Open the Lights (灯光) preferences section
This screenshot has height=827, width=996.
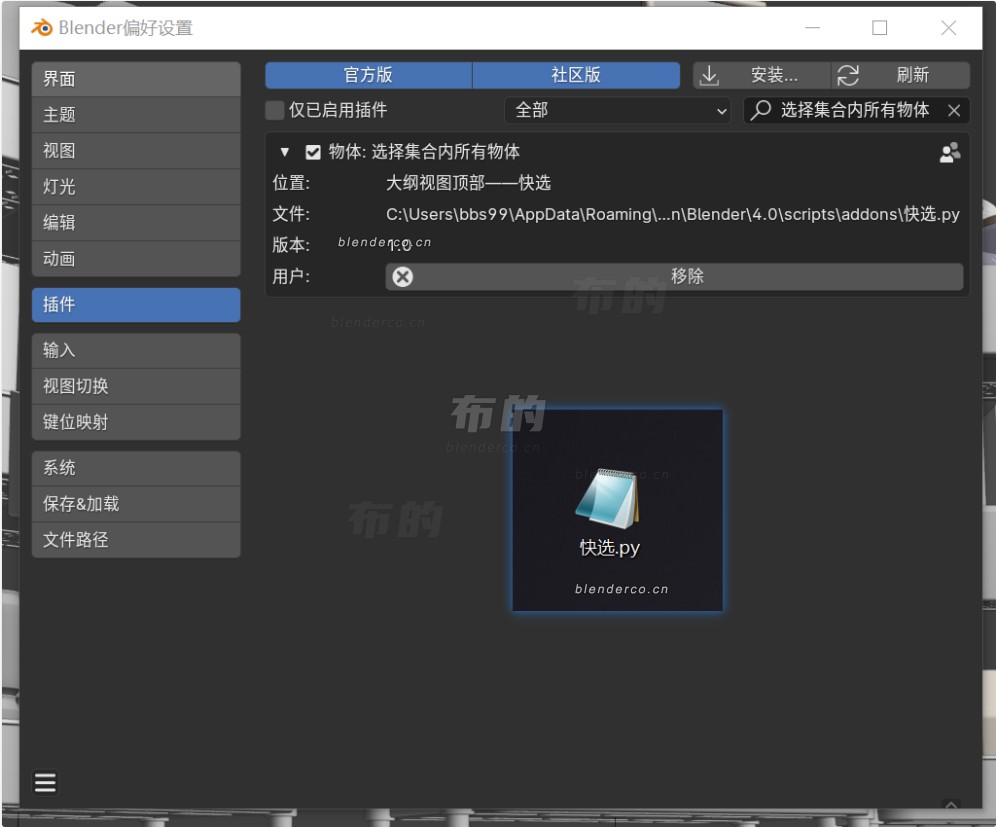click(x=136, y=187)
